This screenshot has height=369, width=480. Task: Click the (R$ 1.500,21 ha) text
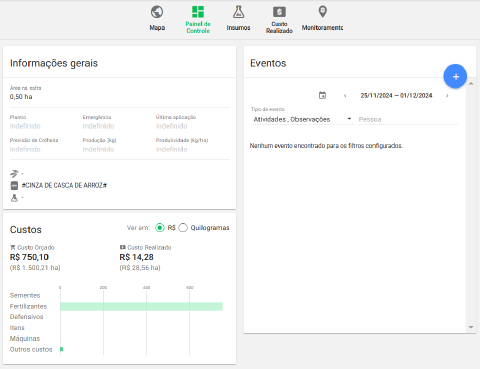point(35,268)
